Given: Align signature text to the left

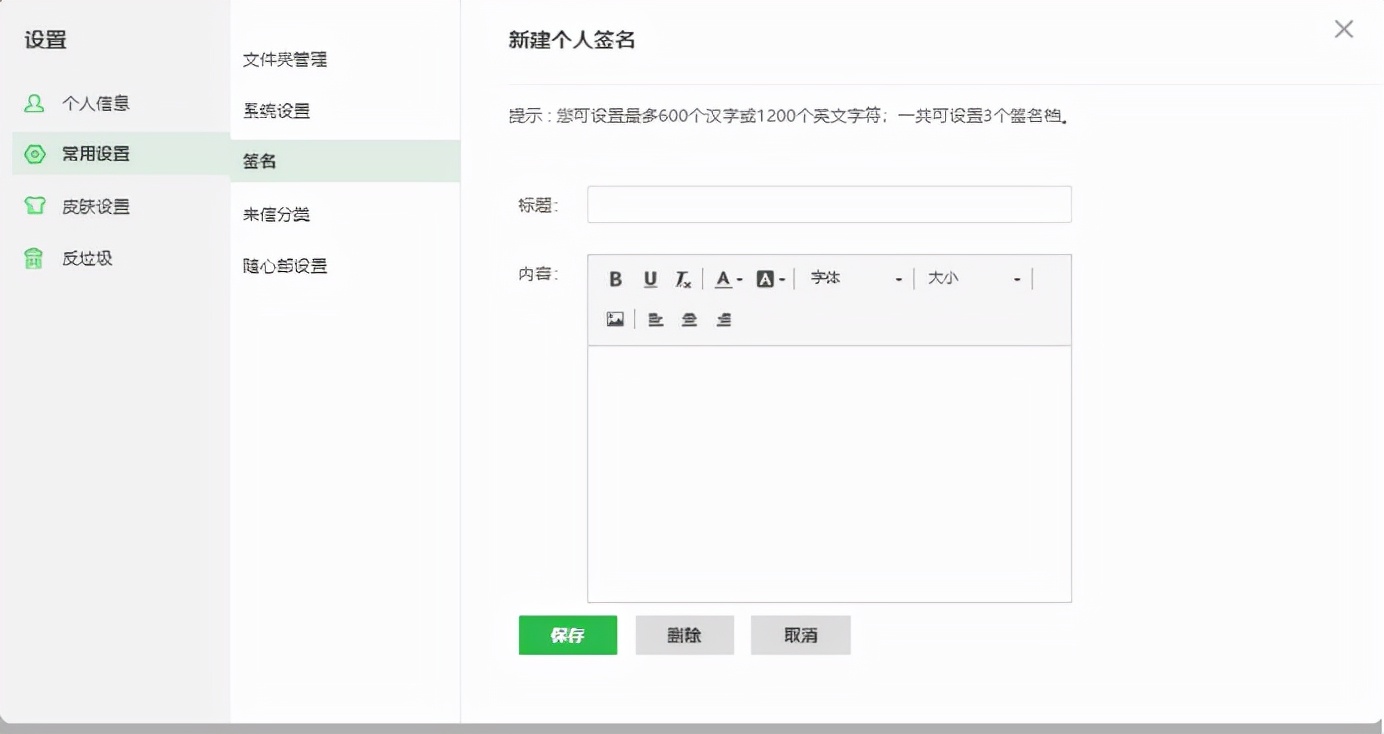Looking at the screenshot, I should coord(656,318).
